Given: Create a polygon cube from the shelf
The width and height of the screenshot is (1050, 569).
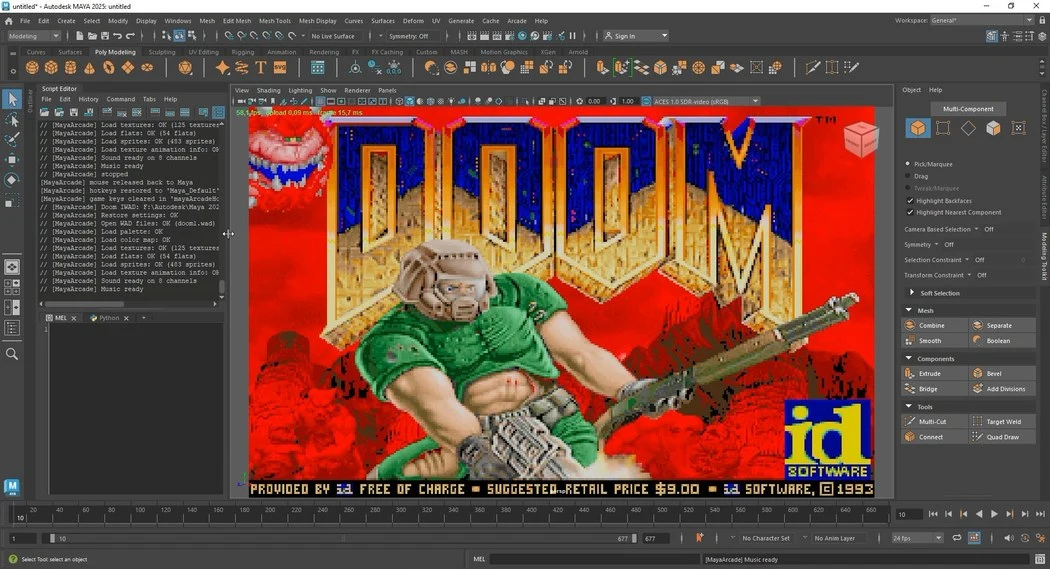Looking at the screenshot, I should click(x=52, y=68).
